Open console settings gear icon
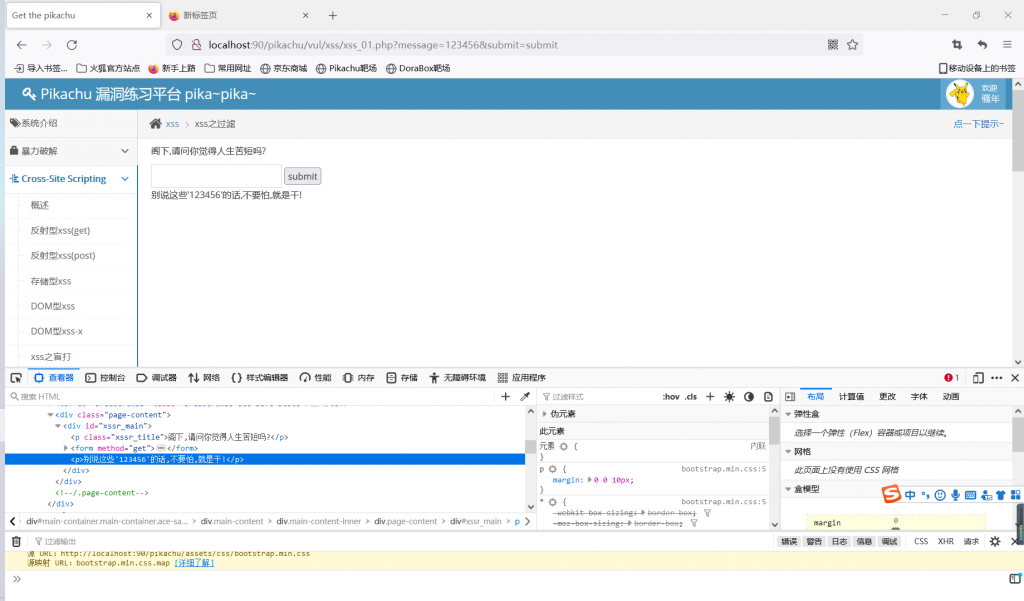The image size is (1024, 601). pos(994,541)
